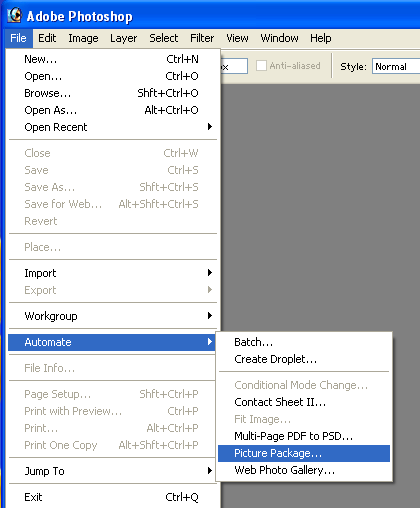
Task: Click Picture Package... in the Automate submenu
Action: 304,453
